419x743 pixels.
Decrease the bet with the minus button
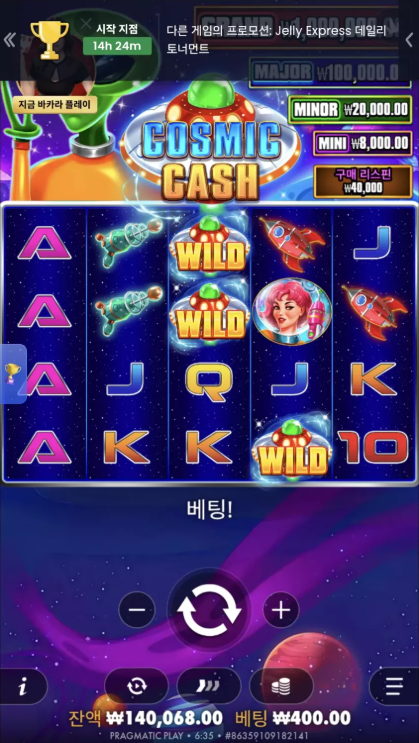pos(137,610)
